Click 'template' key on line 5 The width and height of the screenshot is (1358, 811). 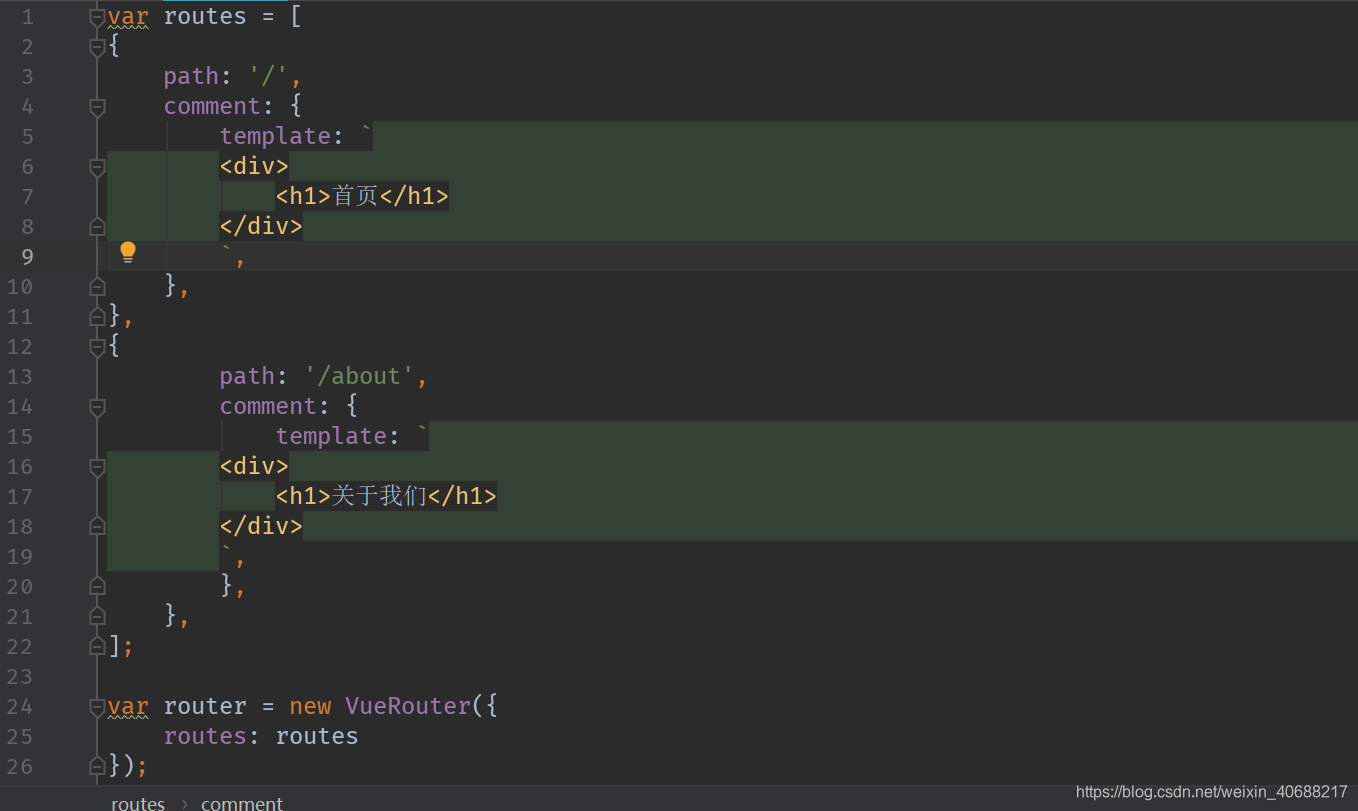pyautogui.click(x=275, y=137)
